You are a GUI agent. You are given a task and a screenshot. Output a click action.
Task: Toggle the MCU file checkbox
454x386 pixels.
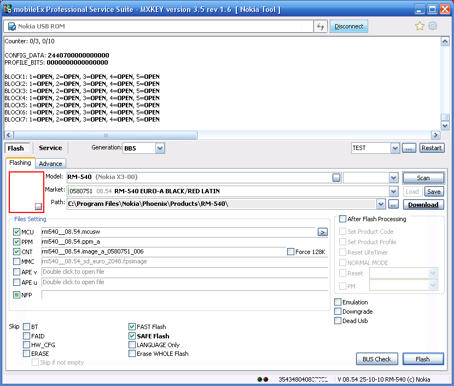[x=17, y=232]
